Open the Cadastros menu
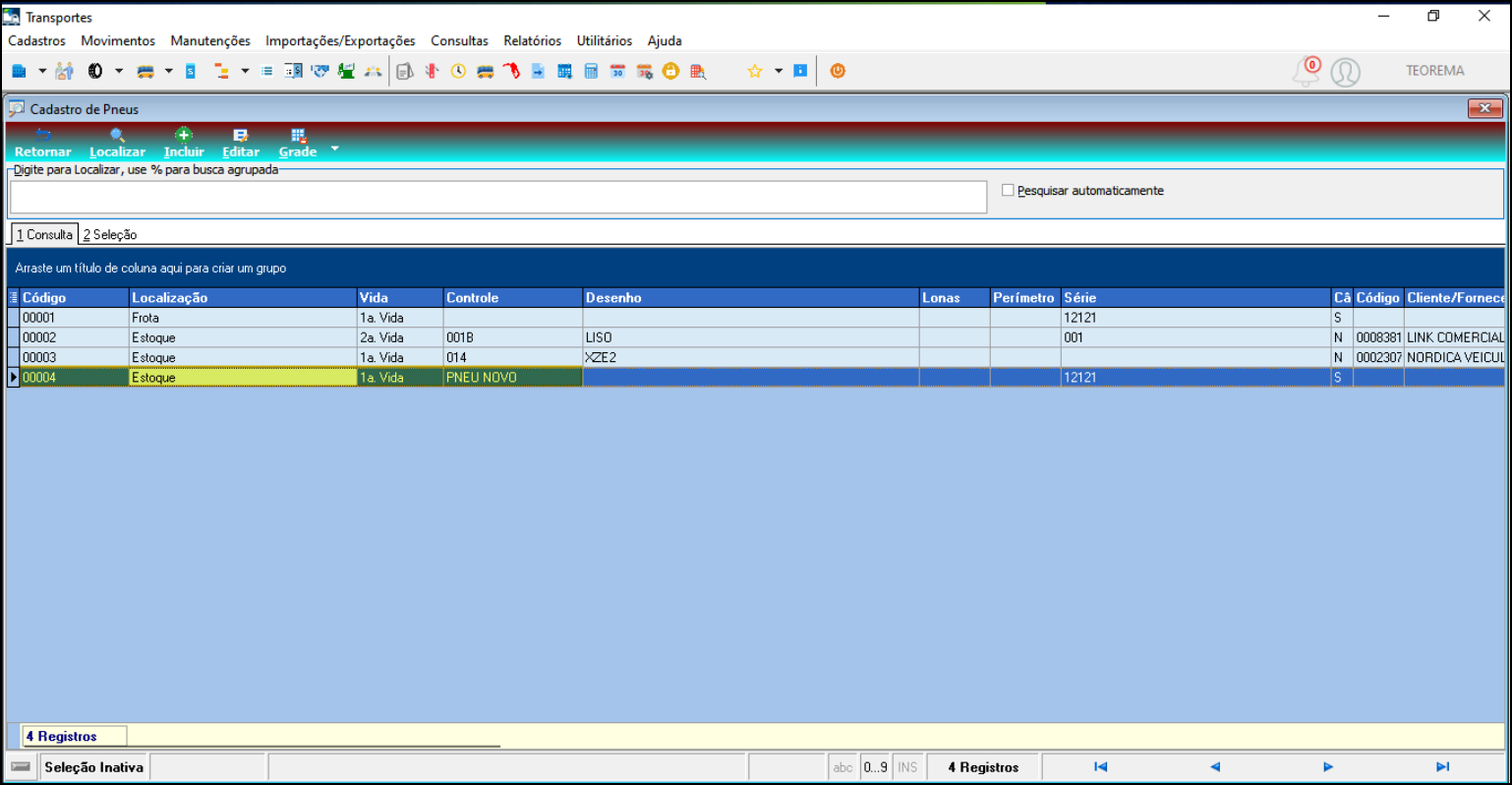Viewport: 1512px width, 785px height. point(37,40)
